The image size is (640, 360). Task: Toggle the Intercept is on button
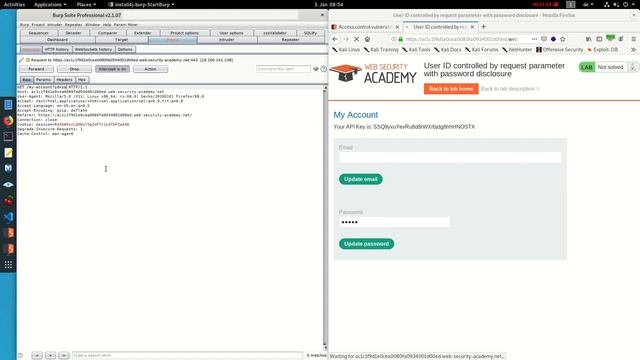click(112, 69)
